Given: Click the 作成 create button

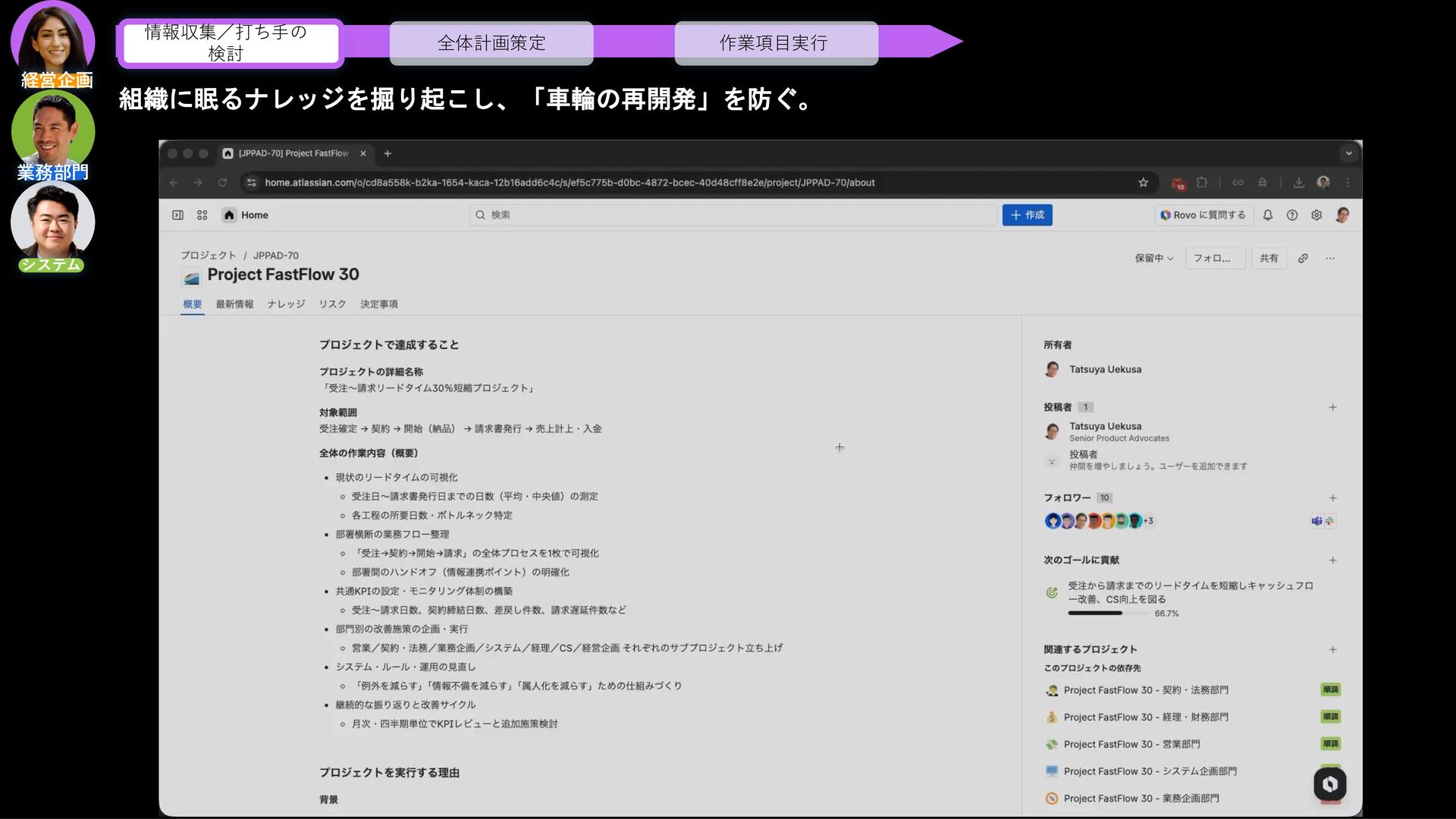Looking at the screenshot, I should [1027, 215].
